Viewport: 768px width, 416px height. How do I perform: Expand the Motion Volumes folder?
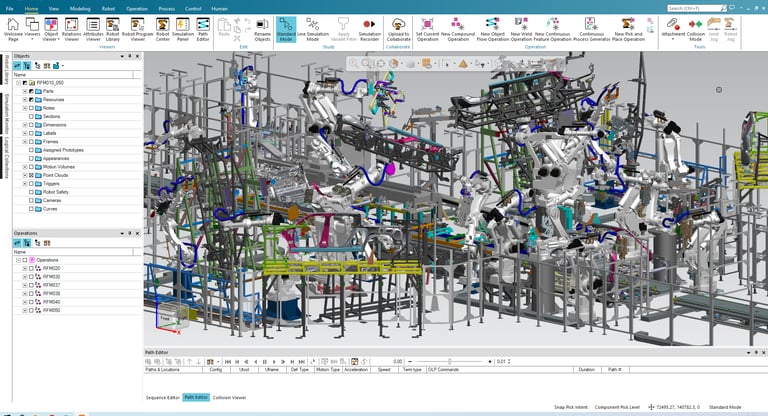[25, 167]
